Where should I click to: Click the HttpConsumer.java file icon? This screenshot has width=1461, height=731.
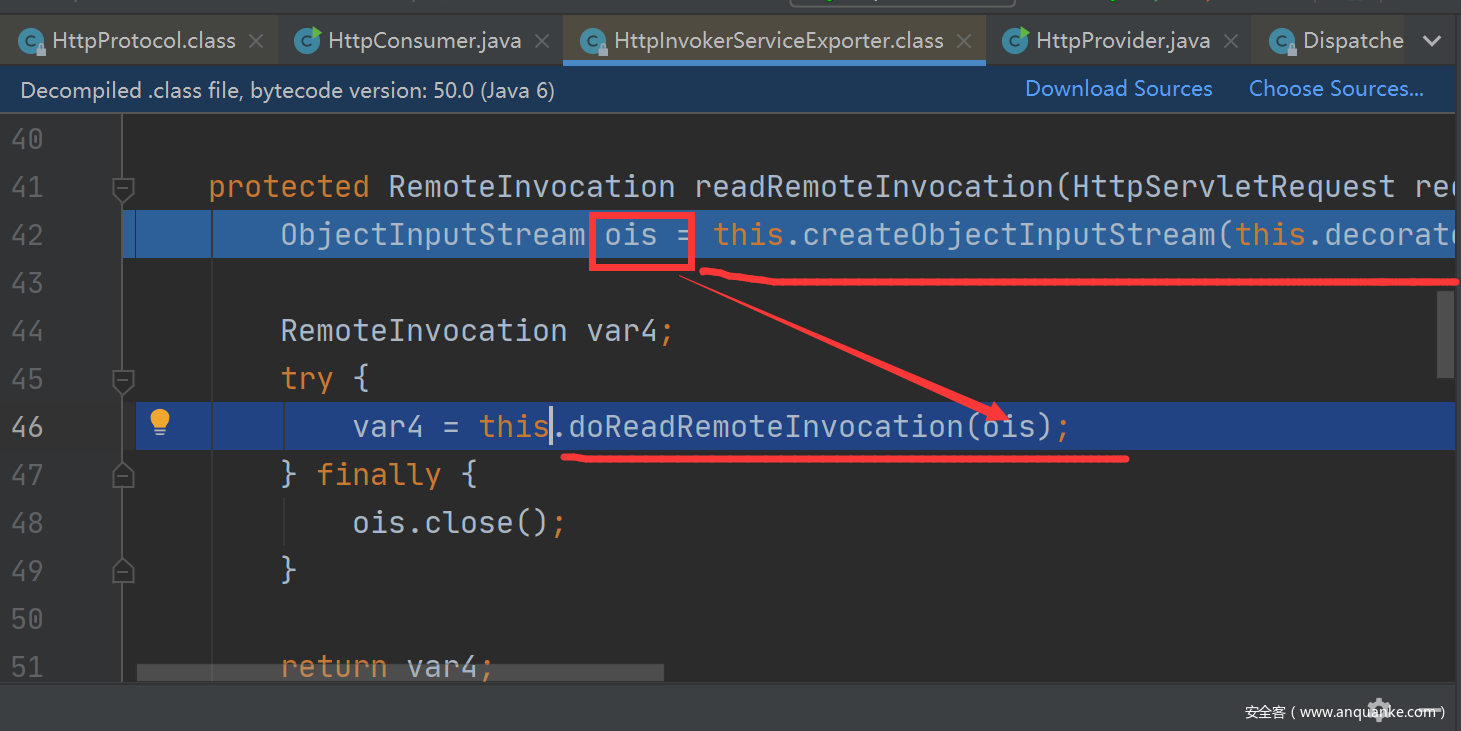pyautogui.click(x=307, y=41)
